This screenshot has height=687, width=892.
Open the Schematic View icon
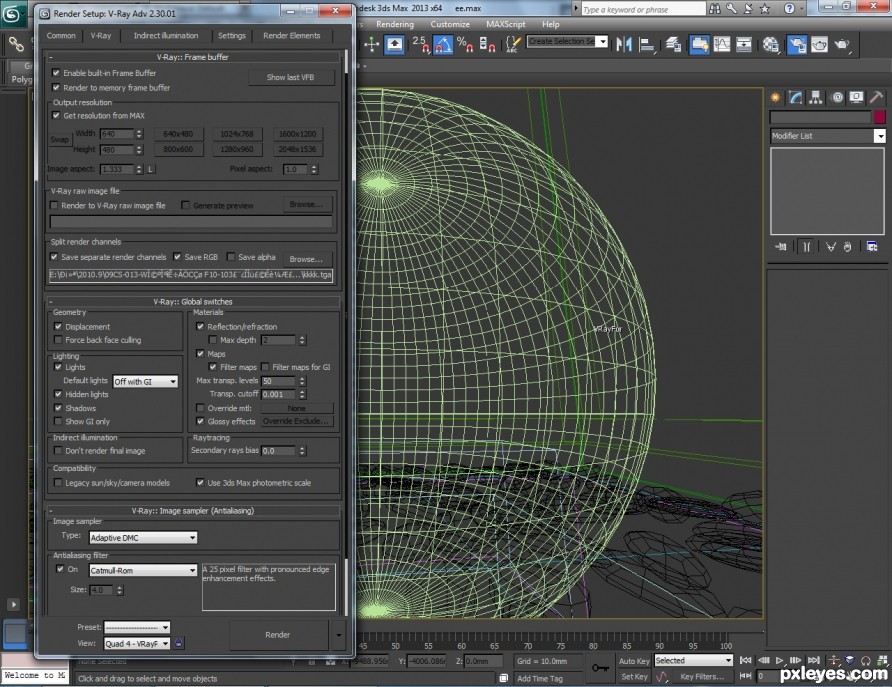pos(744,44)
